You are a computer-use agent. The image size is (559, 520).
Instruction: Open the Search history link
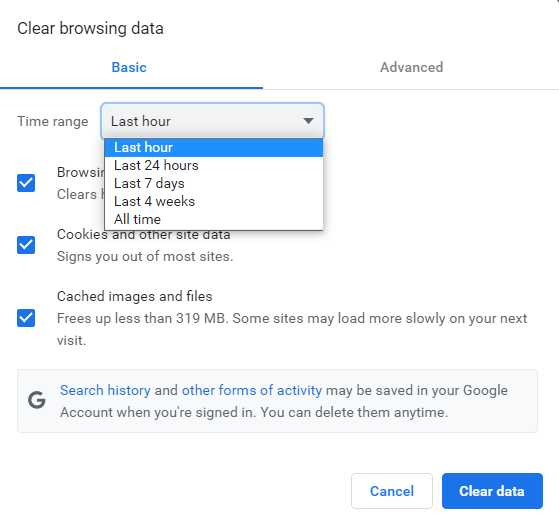point(105,390)
